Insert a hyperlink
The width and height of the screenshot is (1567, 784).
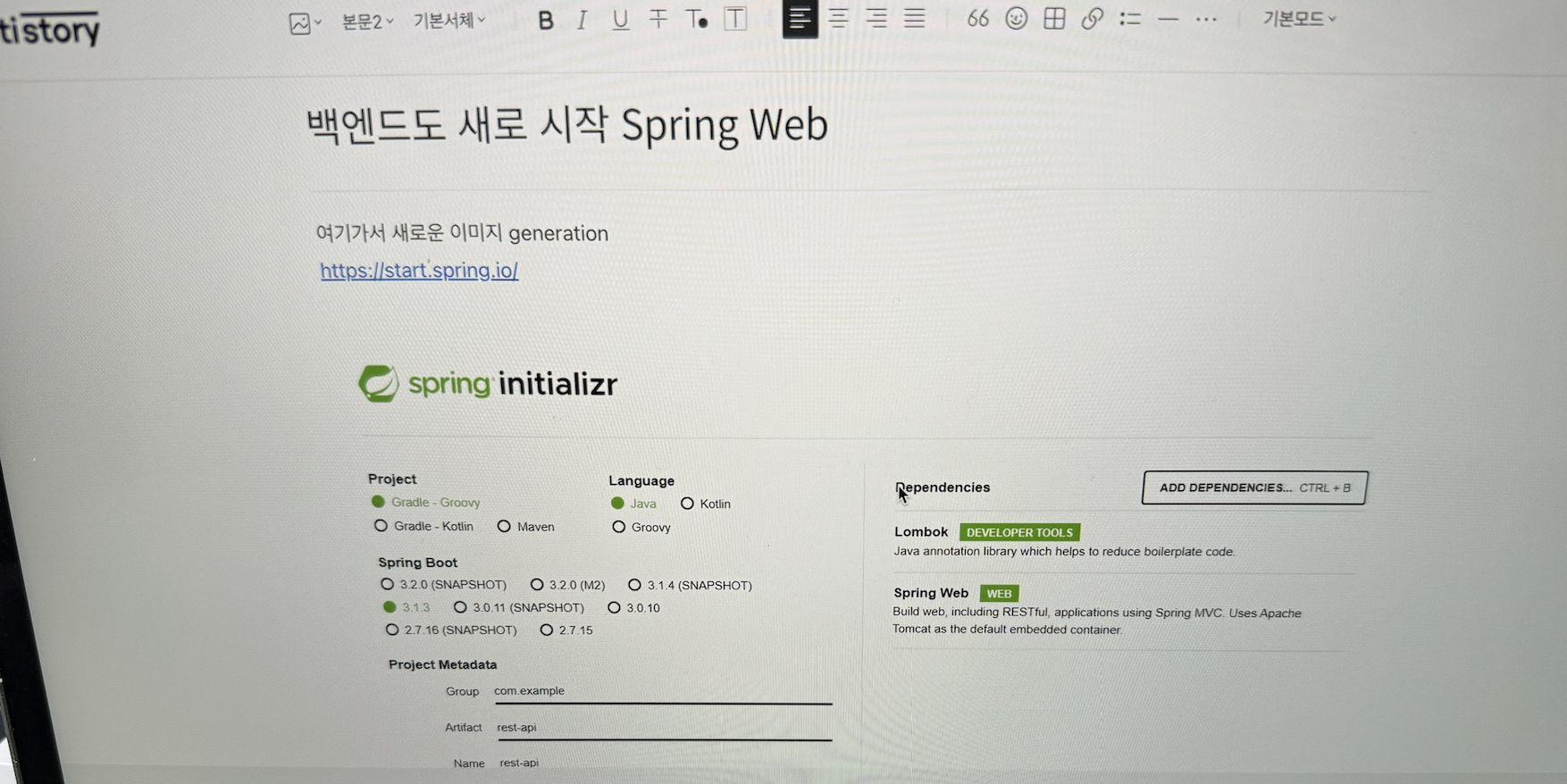tap(1092, 18)
